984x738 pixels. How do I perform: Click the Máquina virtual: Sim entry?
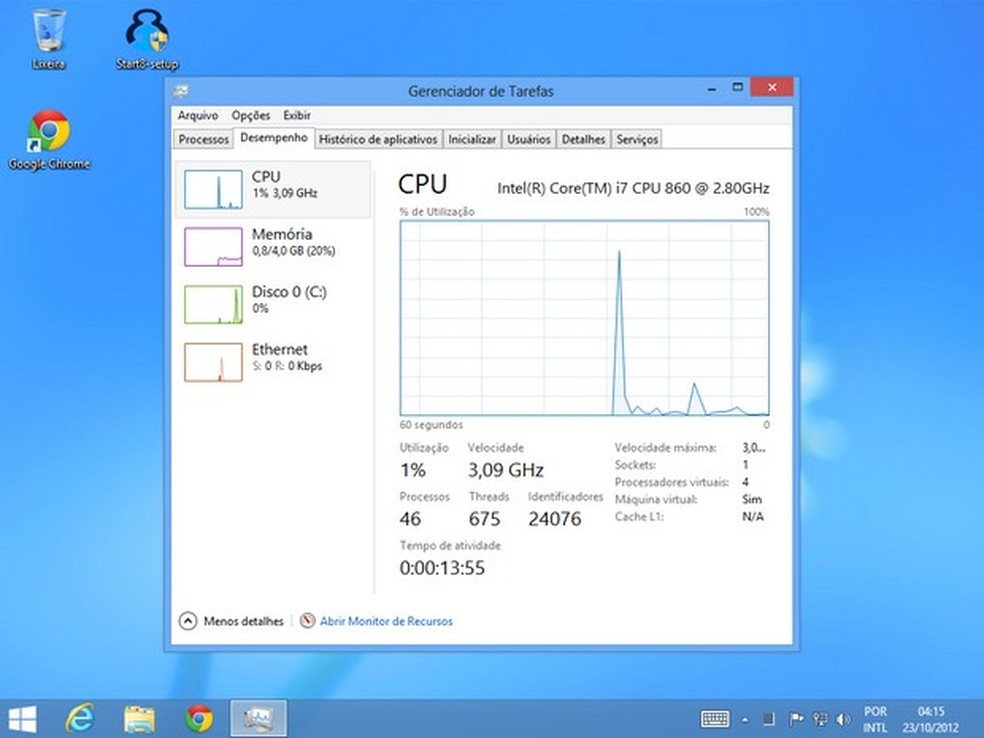[688, 500]
